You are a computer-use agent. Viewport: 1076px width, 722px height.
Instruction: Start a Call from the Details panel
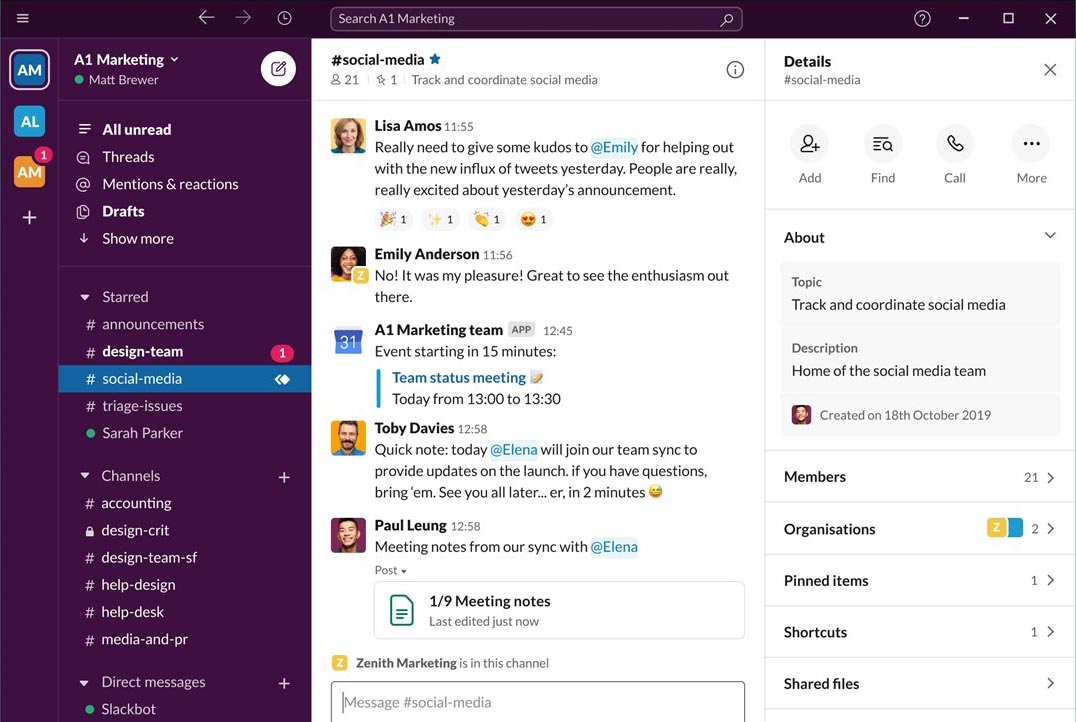pyautogui.click(x=954, y=144)
